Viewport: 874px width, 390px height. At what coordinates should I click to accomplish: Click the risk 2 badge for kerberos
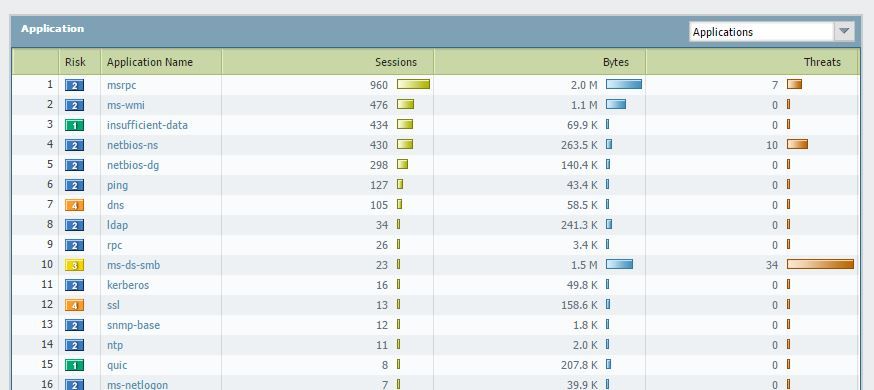click(74, 285)
